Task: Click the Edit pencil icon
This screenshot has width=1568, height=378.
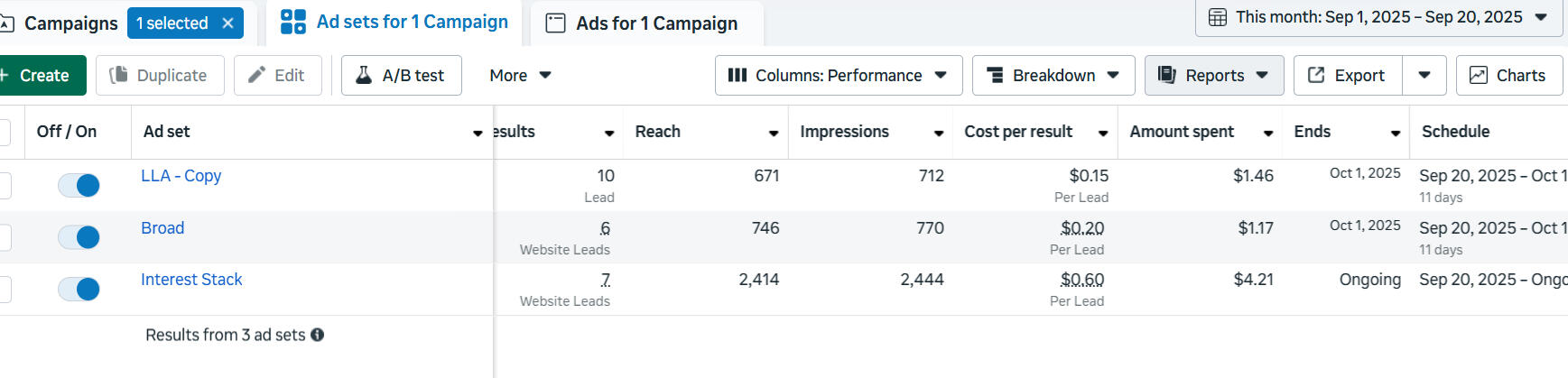Action: pos(257,75)
